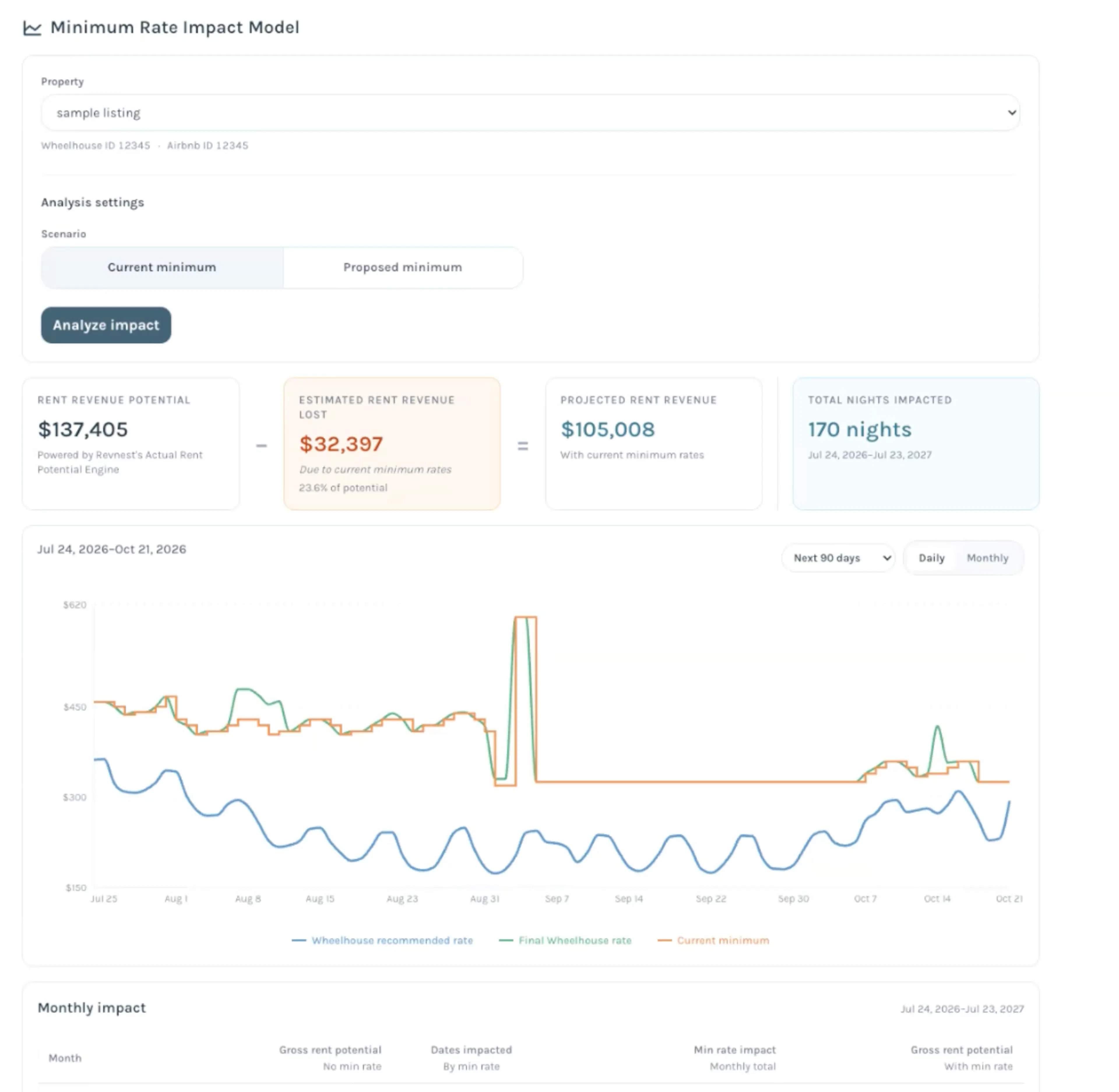Click the chart icon beside Minimum Rate Impact Model
The width and height of the screenshot is (1119, 1092).
(x=32, y=27)
